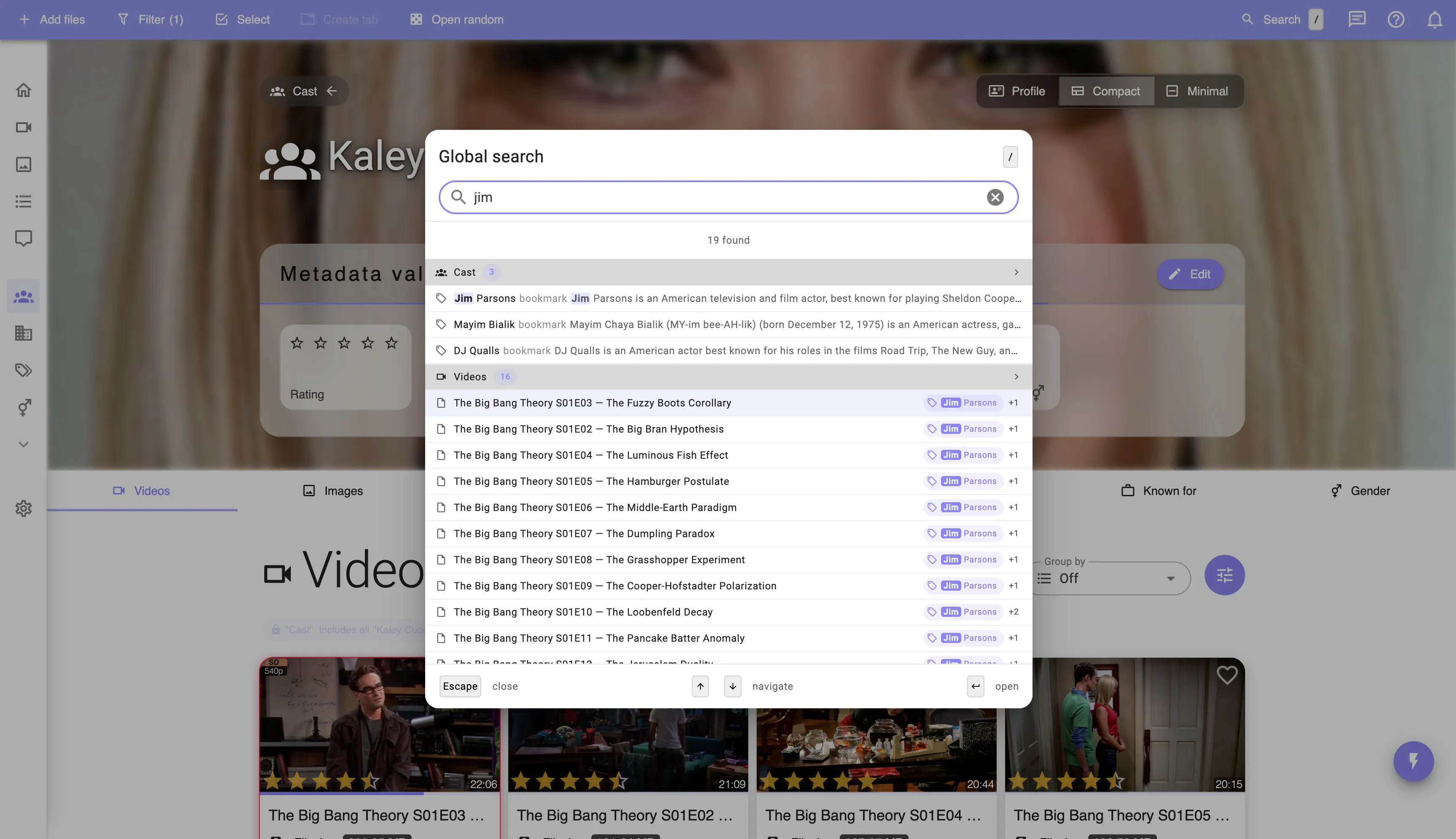This screenshot has height=839, width=1456.
Task: Open the sort and display options round button
Action: coord(1224,575)
